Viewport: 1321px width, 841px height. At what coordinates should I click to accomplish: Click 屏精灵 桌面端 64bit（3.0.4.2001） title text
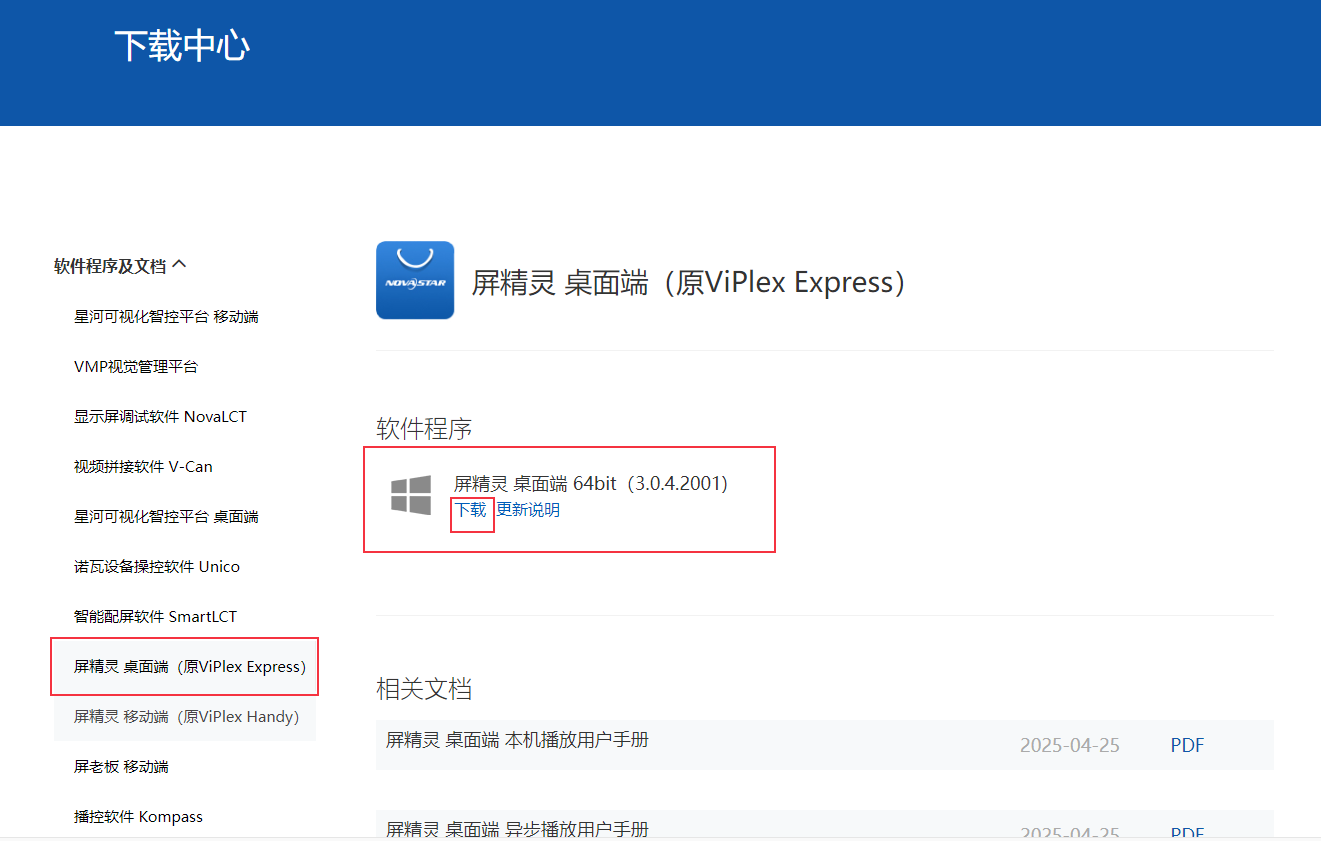click(591, 484)
